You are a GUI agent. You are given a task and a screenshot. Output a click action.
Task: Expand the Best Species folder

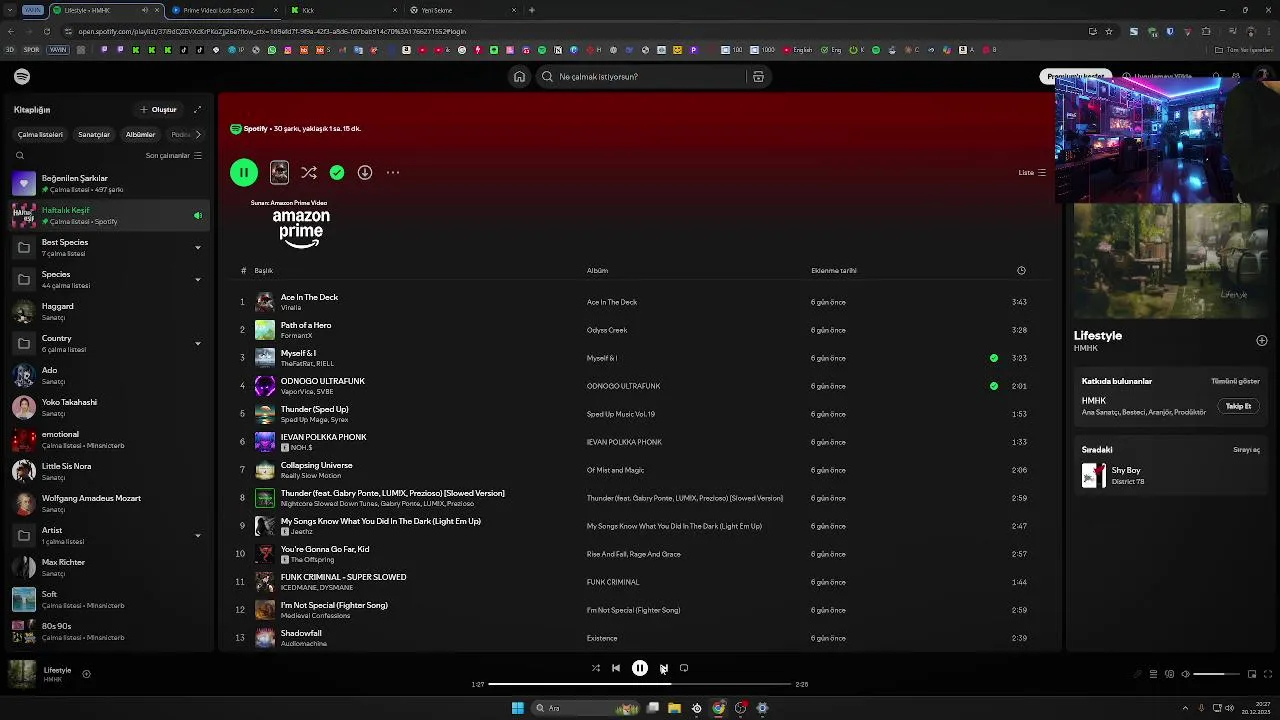tap(197, 247)
